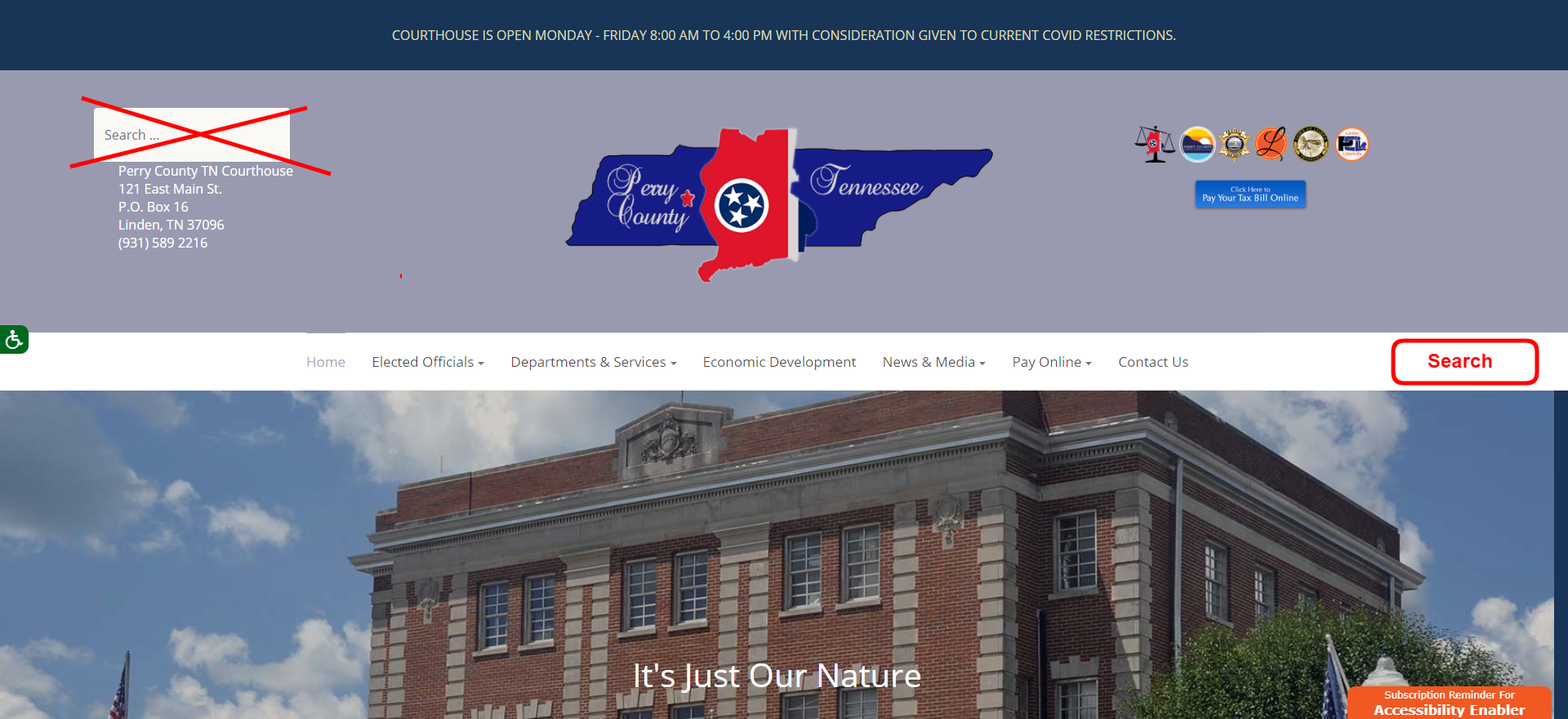This screenshot has width=1568, height=719.
Task: Click the "It's Just Our Nature" headline
Action: point(777,676)
